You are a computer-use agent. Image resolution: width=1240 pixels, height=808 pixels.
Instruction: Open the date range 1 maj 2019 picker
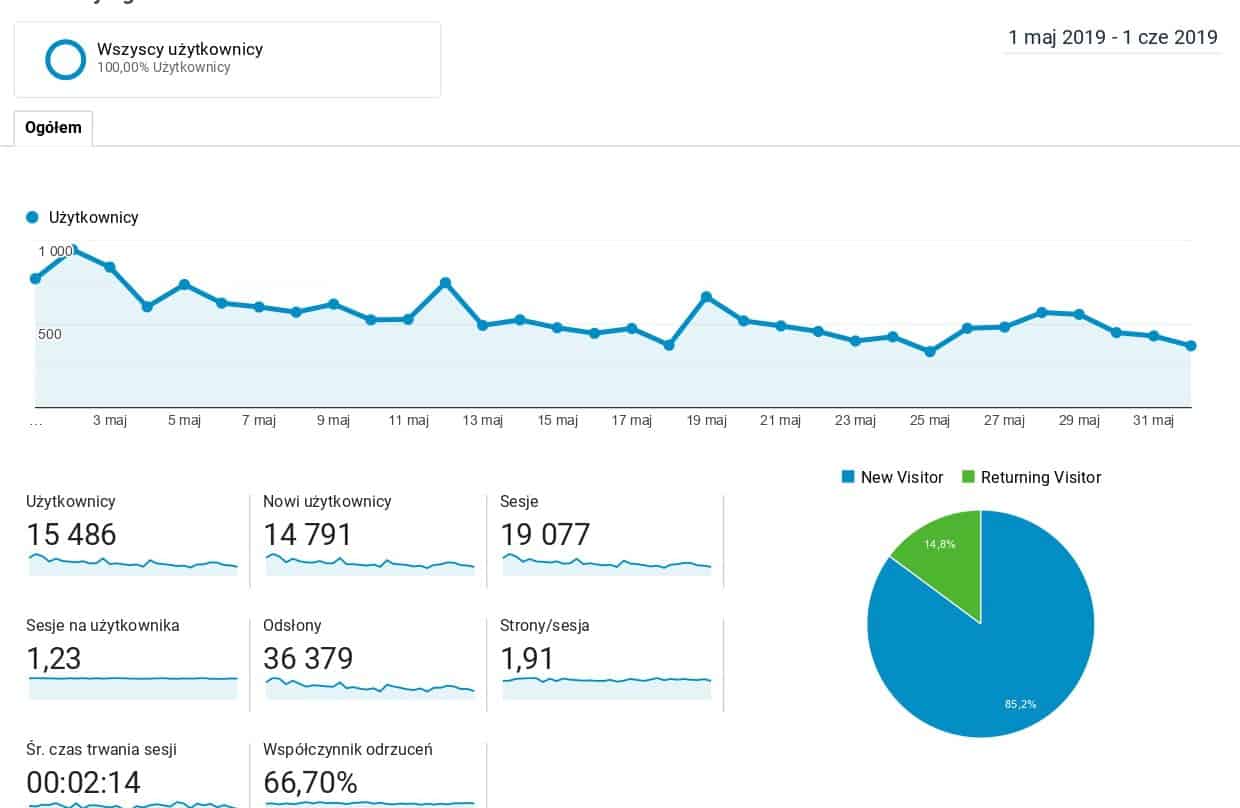(x=1112, y=38)
